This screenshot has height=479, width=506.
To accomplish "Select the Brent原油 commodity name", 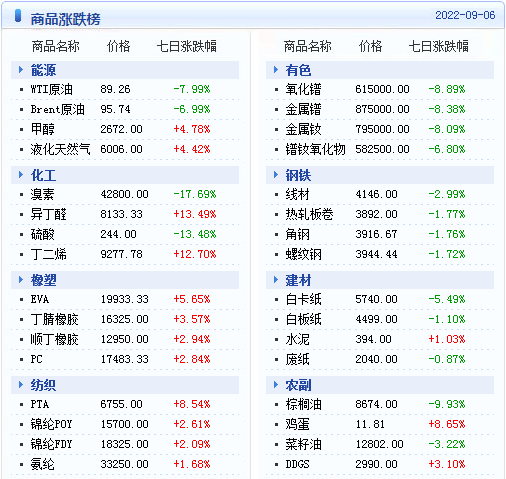I will tap(57, 109).
